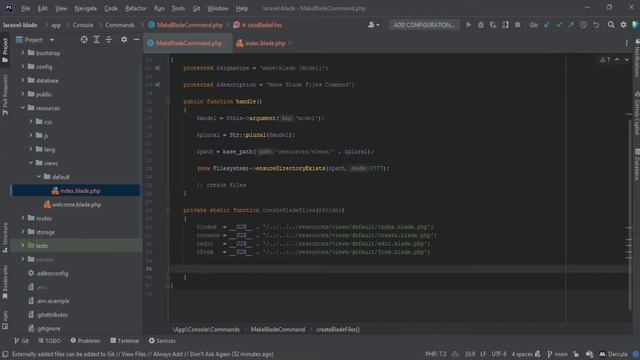Click Collapse All icon in Project panel
The image size is (640, 360).
(109, 40)
